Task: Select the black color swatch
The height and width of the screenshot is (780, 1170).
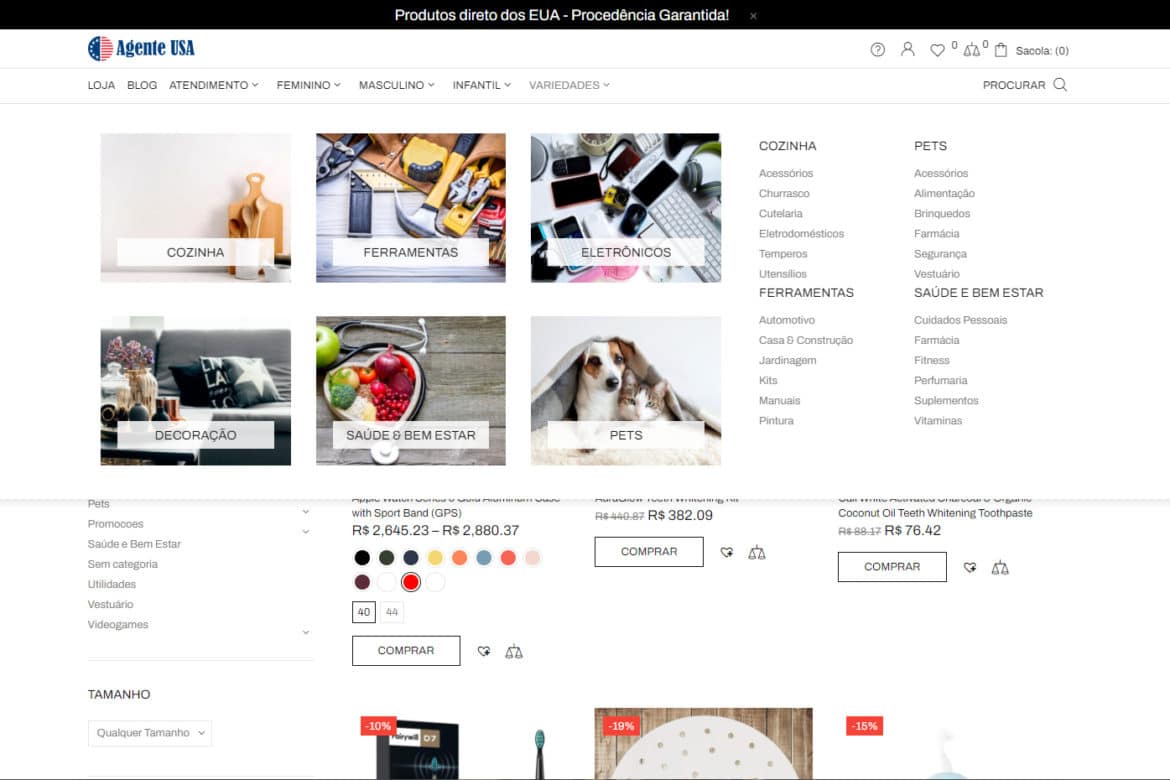Action: coord(362,558)
